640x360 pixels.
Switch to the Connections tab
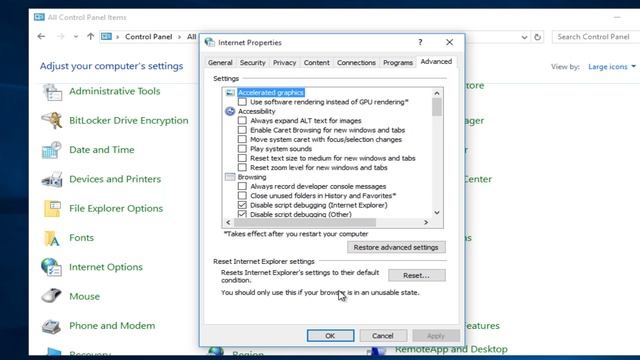[356, 62]
